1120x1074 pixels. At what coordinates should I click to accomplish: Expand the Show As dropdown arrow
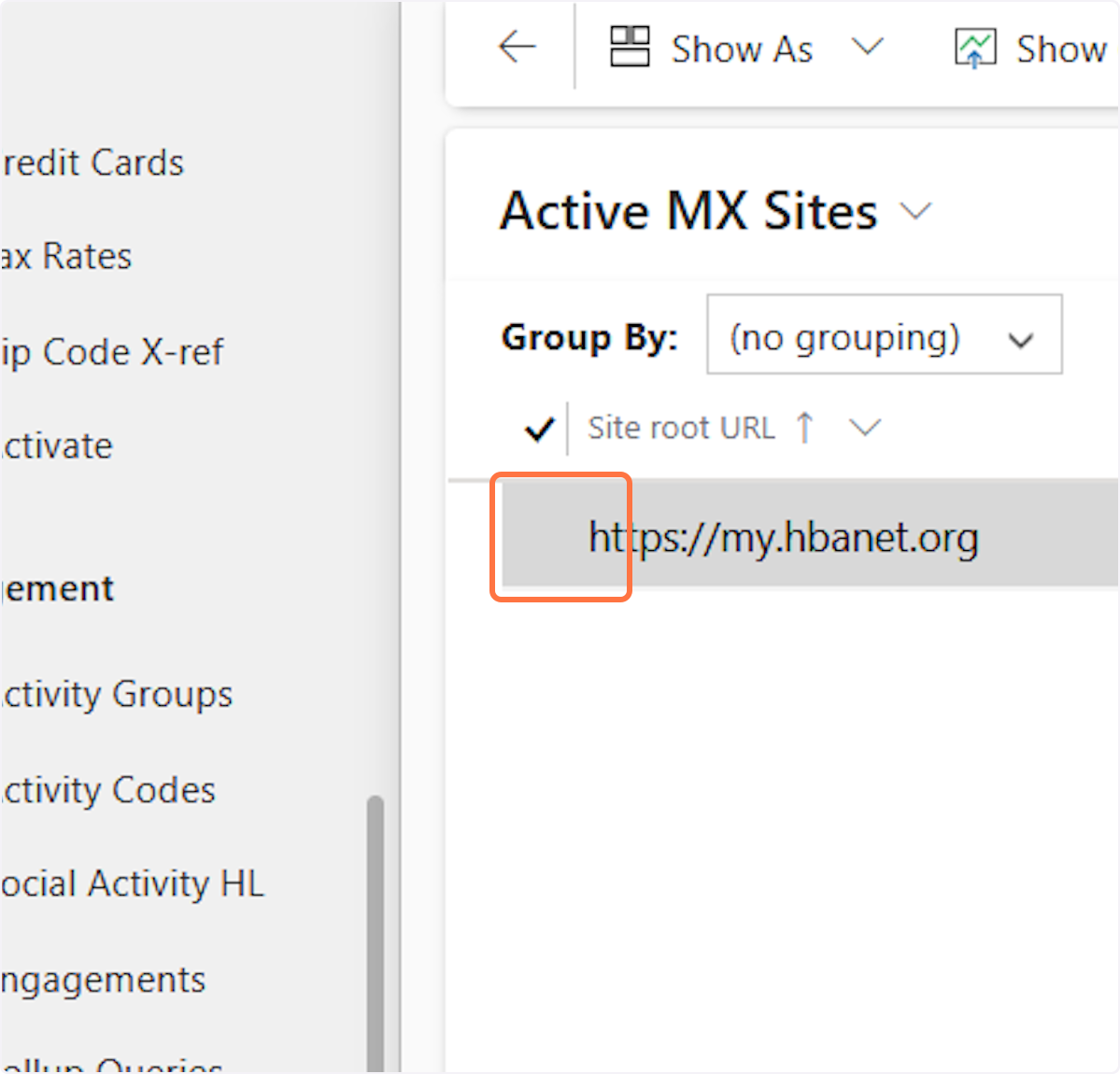pyautogui.click(x=869, y=47)
